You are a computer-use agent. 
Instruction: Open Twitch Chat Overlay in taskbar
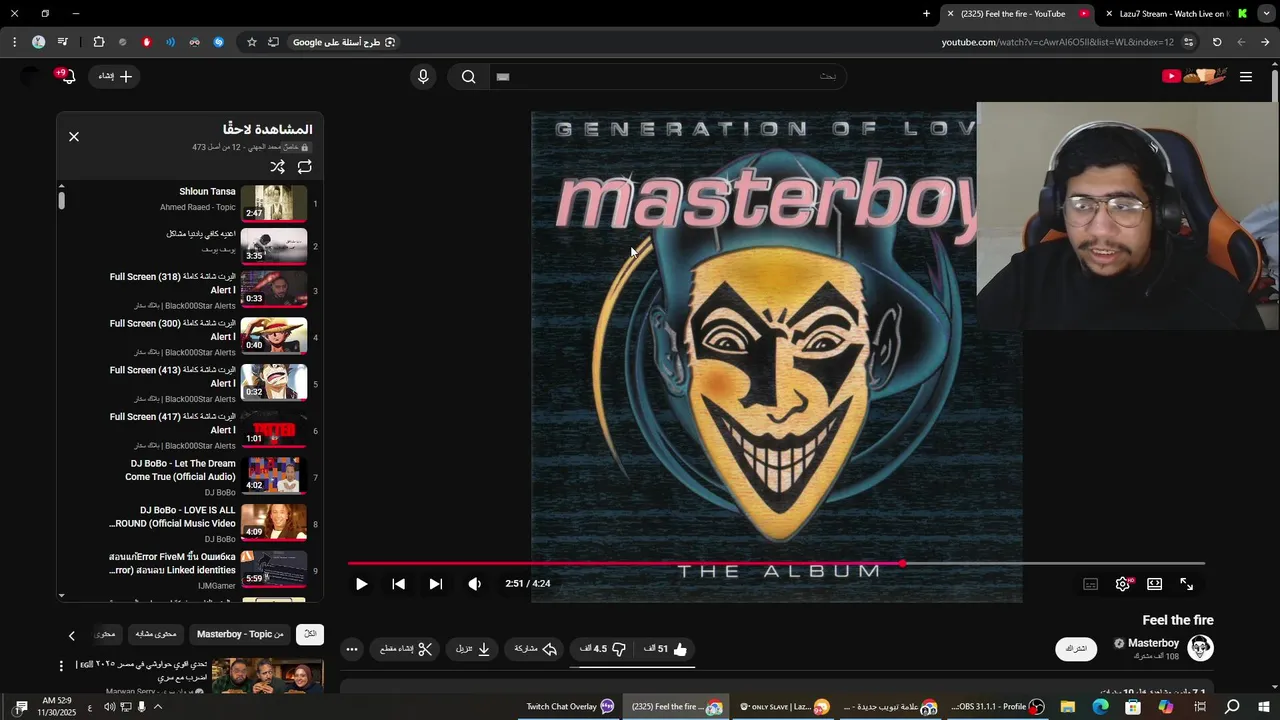[570, 707]
